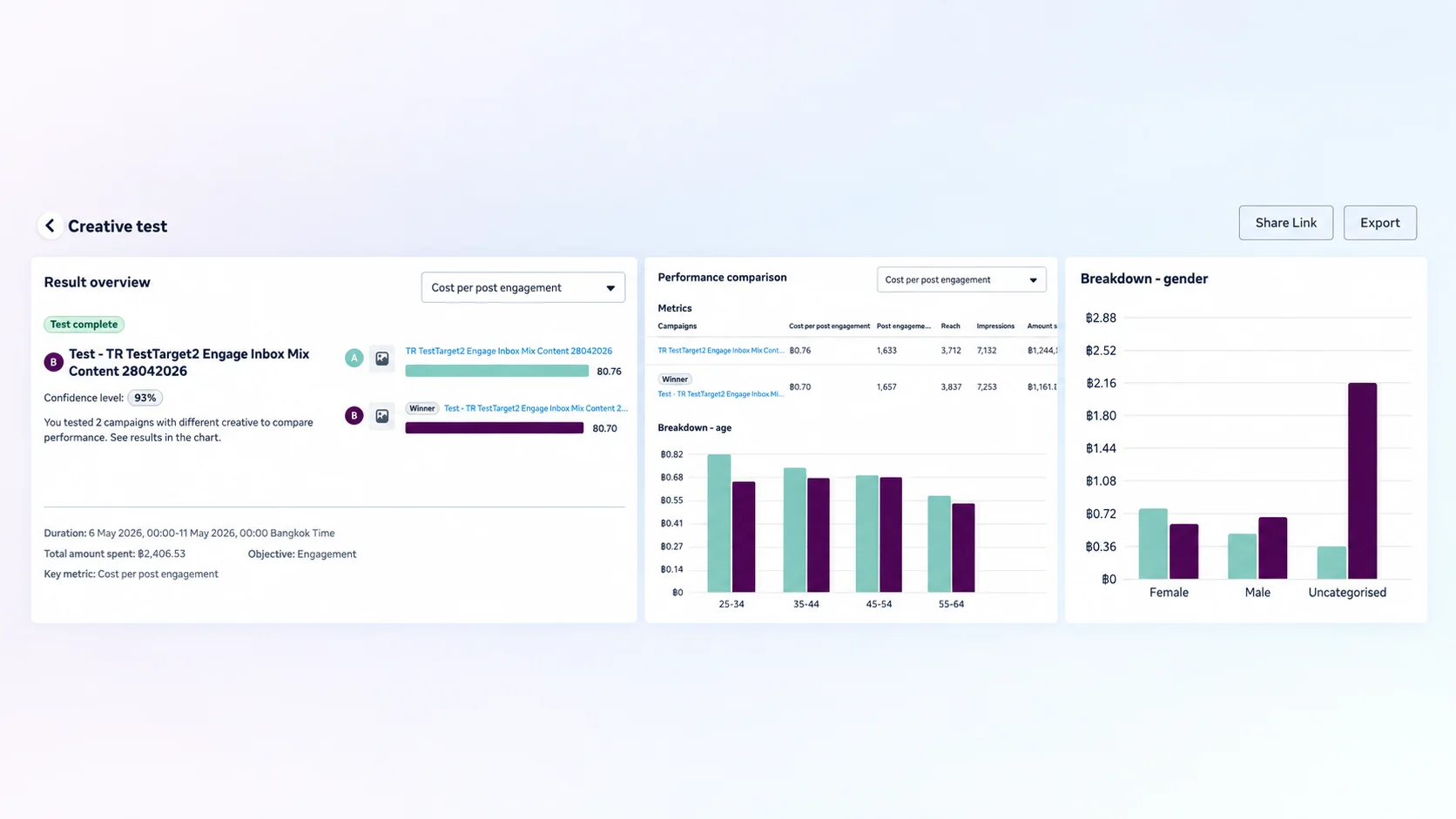Go back using the Creative test arrow
1456x819 pixels.
(50, 226)
